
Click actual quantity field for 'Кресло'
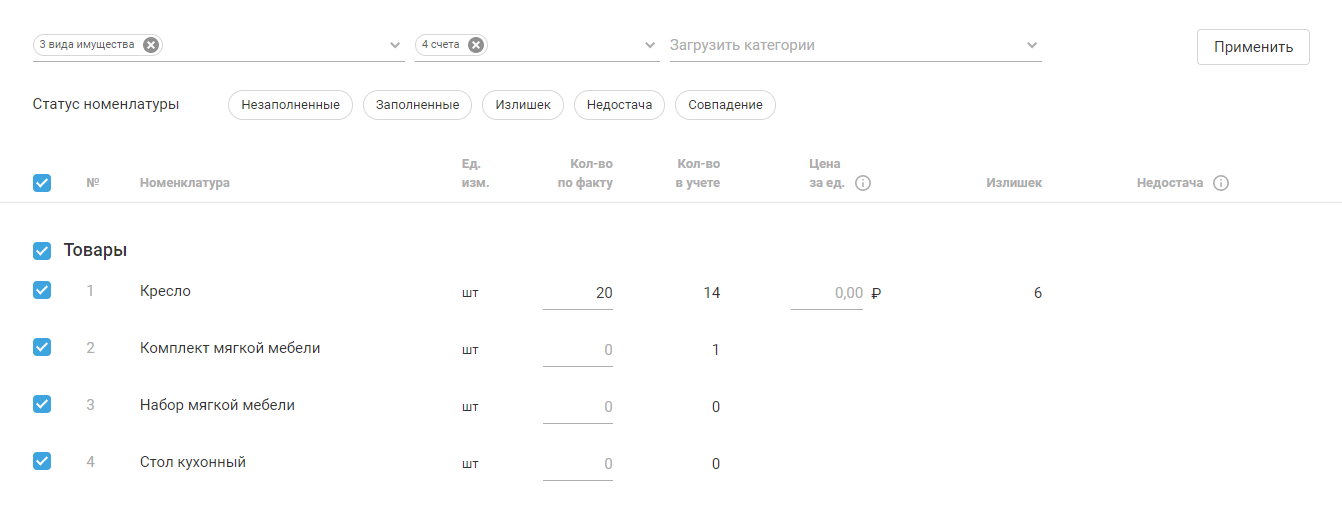coord(579,293)
